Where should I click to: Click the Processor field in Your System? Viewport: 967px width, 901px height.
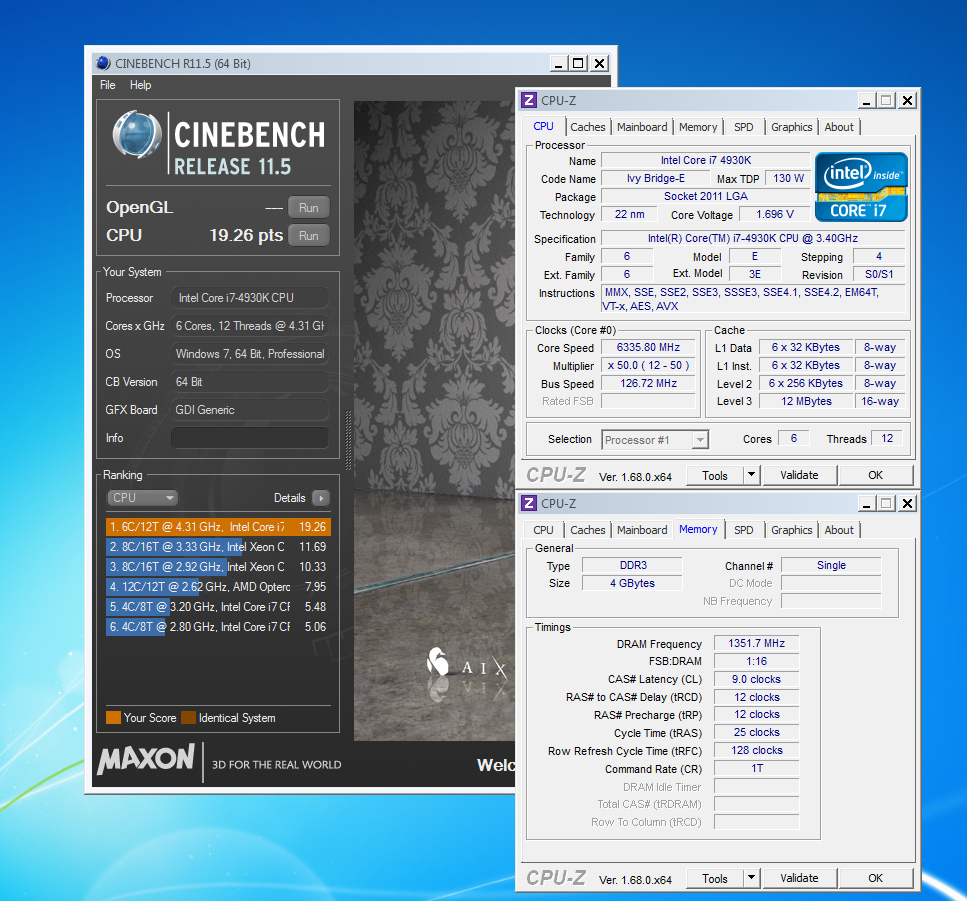pyautogui.click(x=249, y=298)
